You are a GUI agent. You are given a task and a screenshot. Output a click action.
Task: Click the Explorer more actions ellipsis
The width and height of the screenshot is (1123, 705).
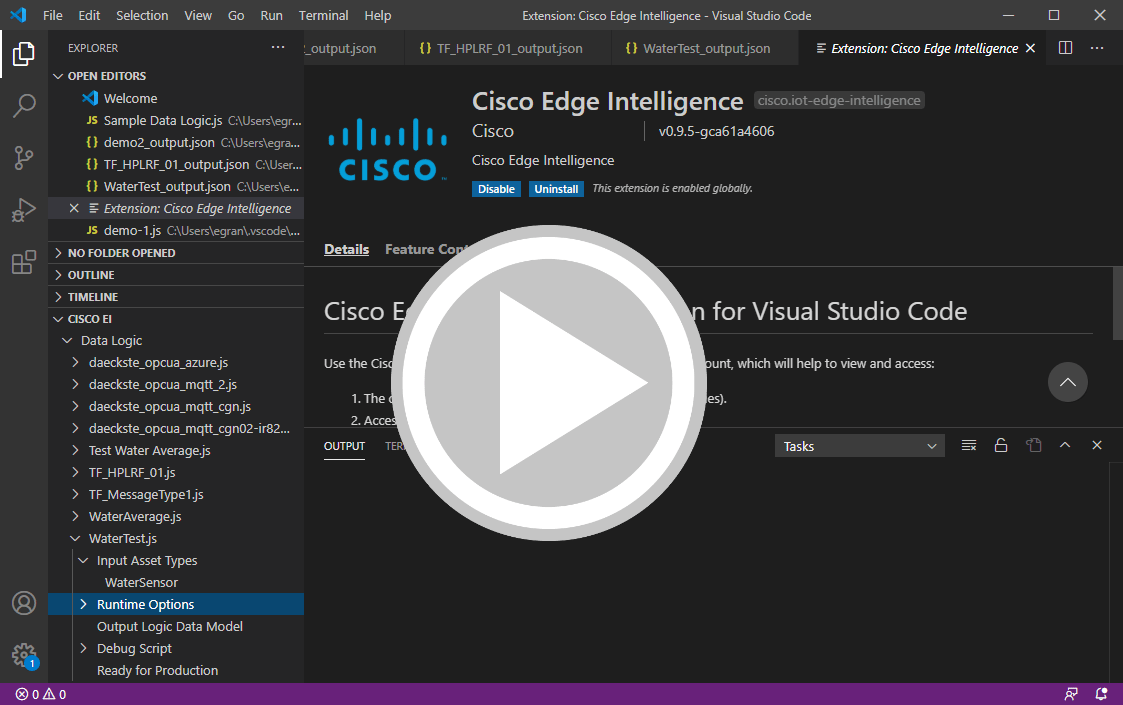(x=278, y=48)
